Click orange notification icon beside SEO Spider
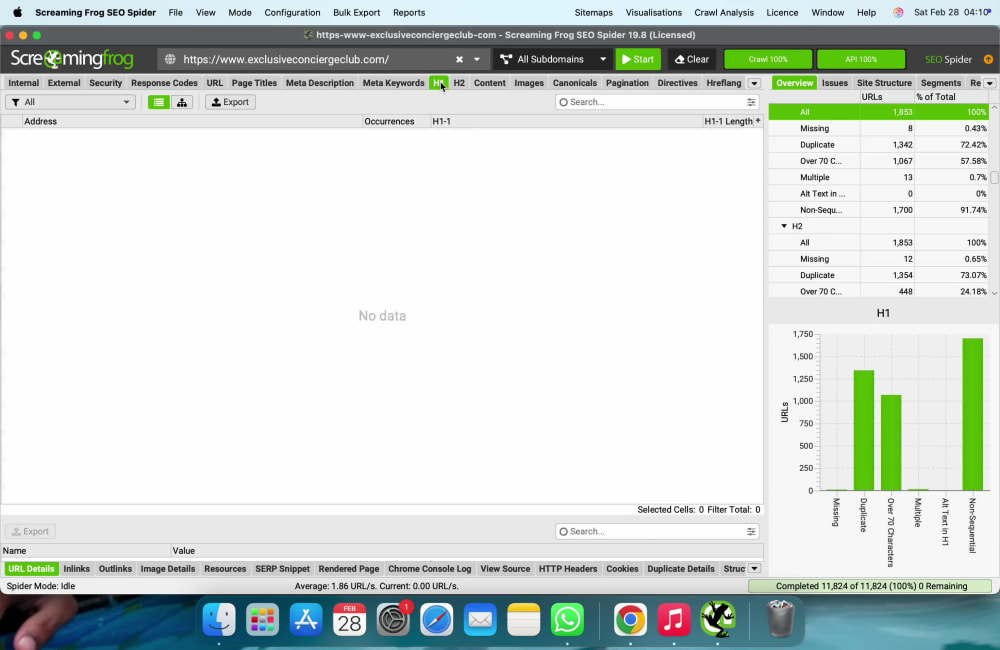Image resolution: width=1000 pixels, height=650 pixels. point(988,59)
